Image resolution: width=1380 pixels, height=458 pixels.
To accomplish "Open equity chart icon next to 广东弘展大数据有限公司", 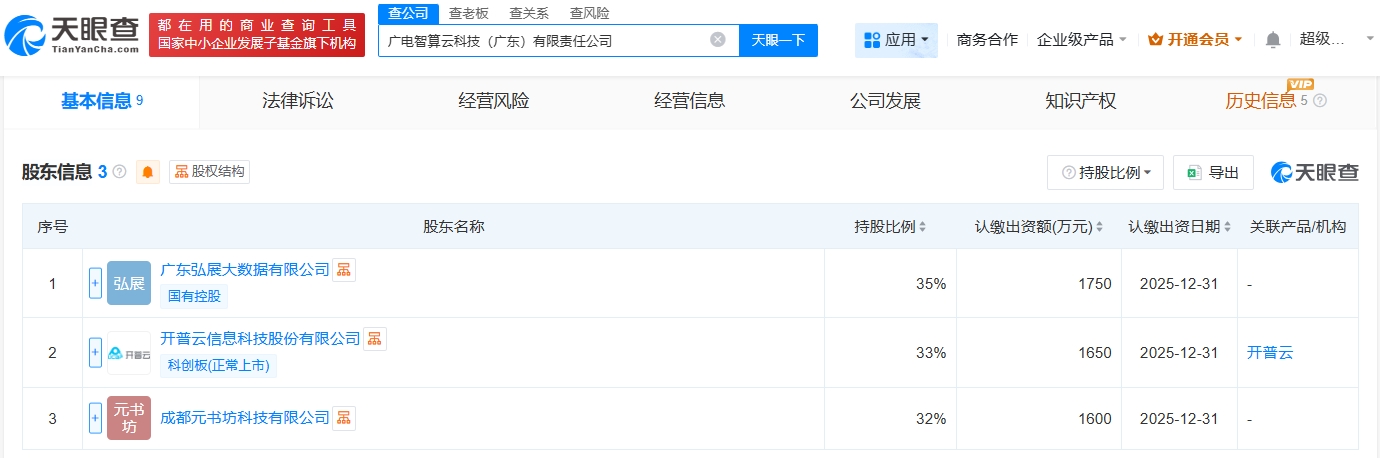I will point(344,270).
